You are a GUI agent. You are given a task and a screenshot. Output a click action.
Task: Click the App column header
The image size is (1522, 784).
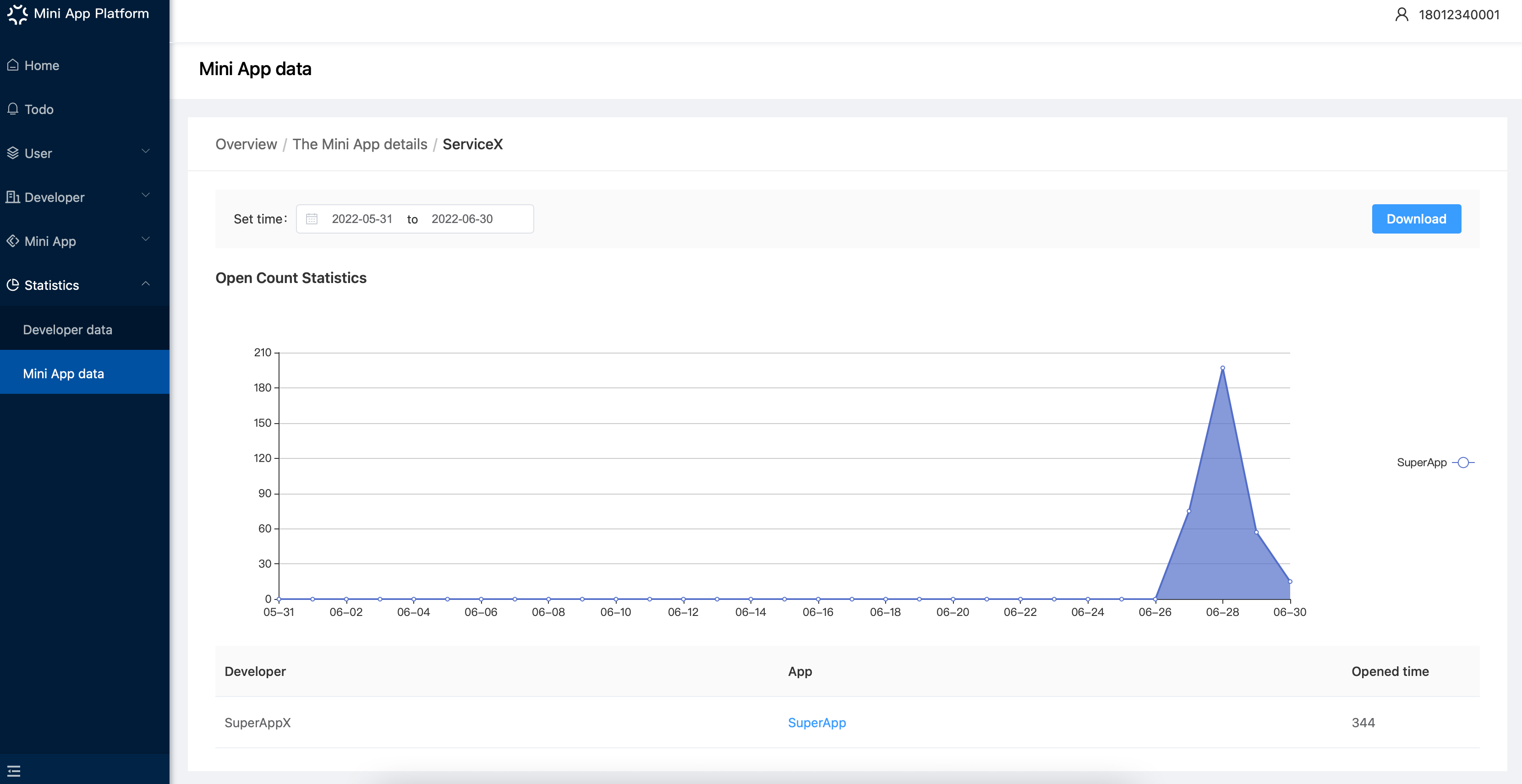pyautogui.click(x=800, y=671)
